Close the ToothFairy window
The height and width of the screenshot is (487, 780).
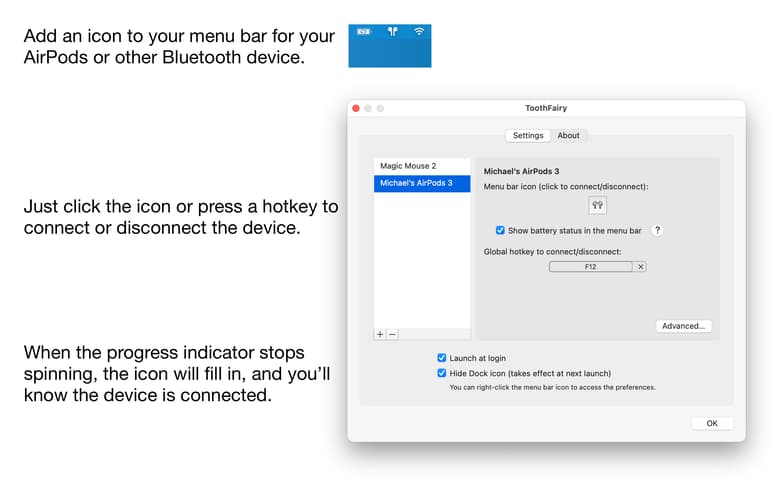point(355,108)
